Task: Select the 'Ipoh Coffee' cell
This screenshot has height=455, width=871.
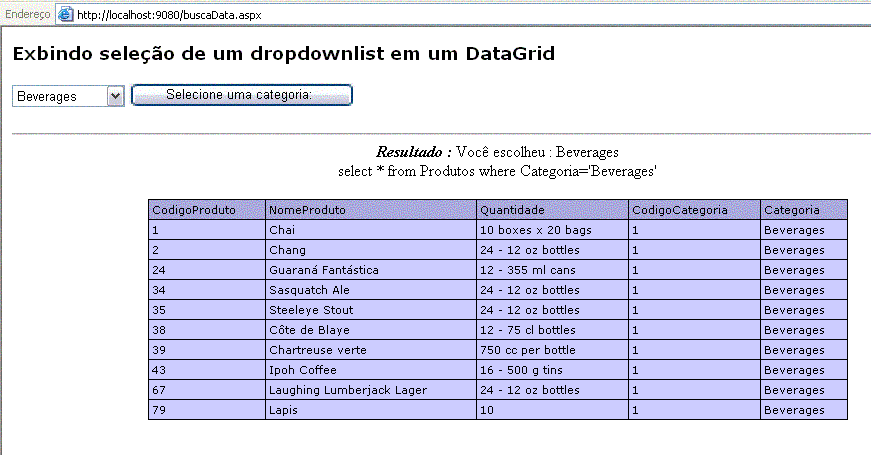Action: coord(371,370)
